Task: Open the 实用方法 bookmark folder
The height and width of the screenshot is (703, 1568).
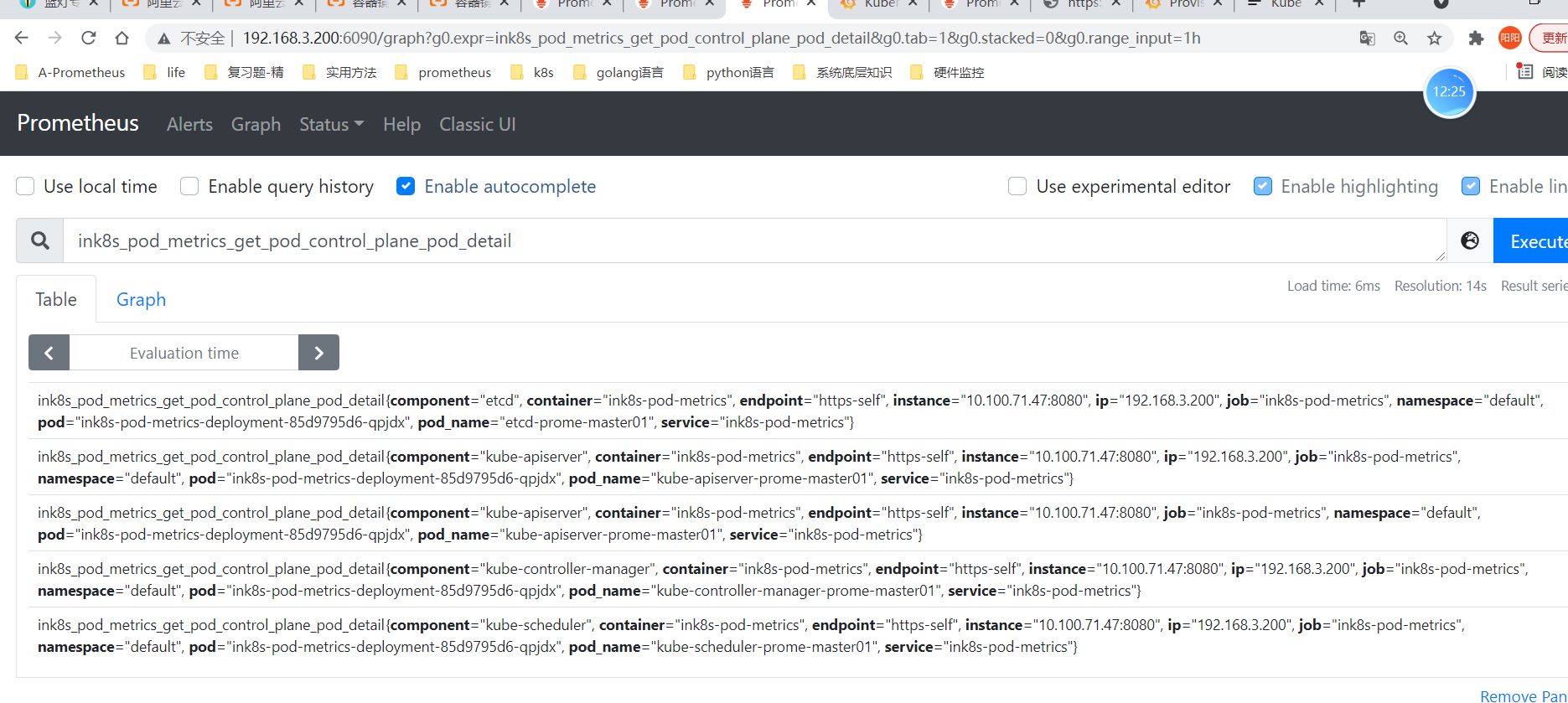Action: 339,73
